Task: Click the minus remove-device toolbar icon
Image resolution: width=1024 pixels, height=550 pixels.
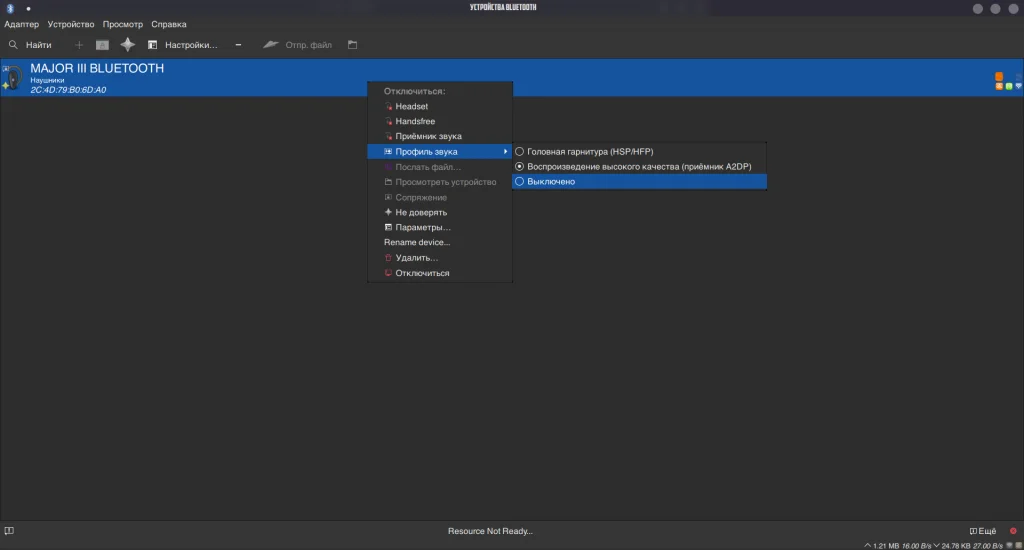Action: (238, 45)
